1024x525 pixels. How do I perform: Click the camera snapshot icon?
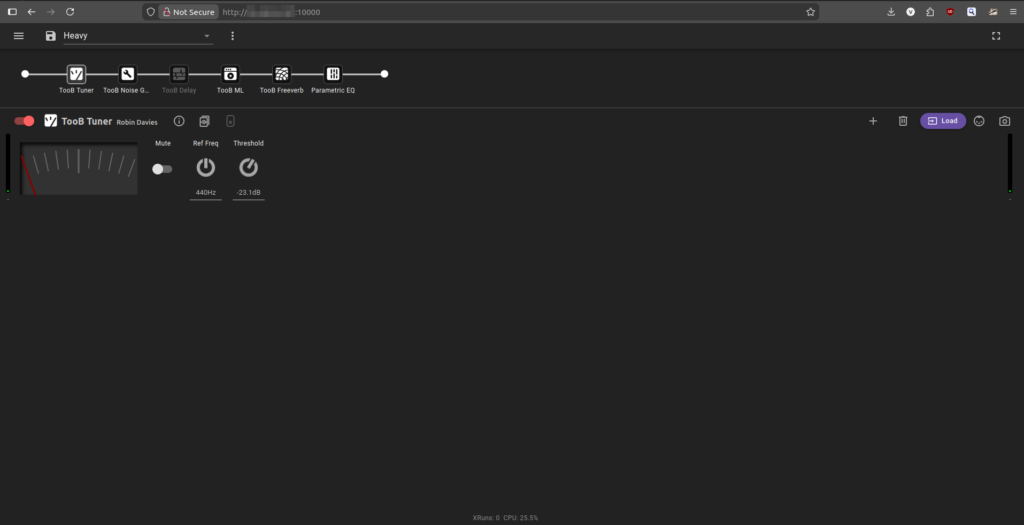coord(1005,121)
